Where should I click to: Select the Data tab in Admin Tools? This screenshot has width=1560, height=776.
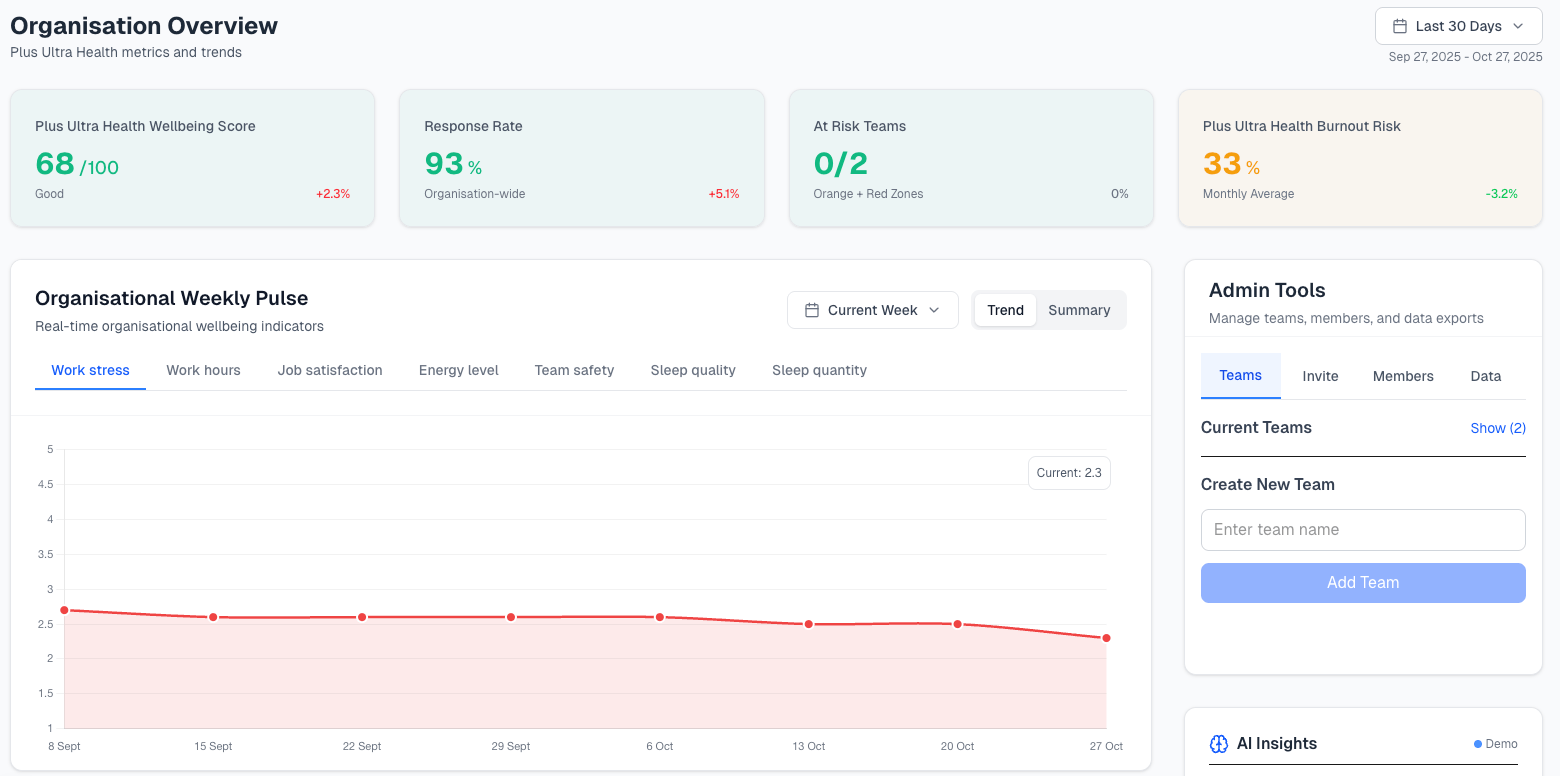1486,375
